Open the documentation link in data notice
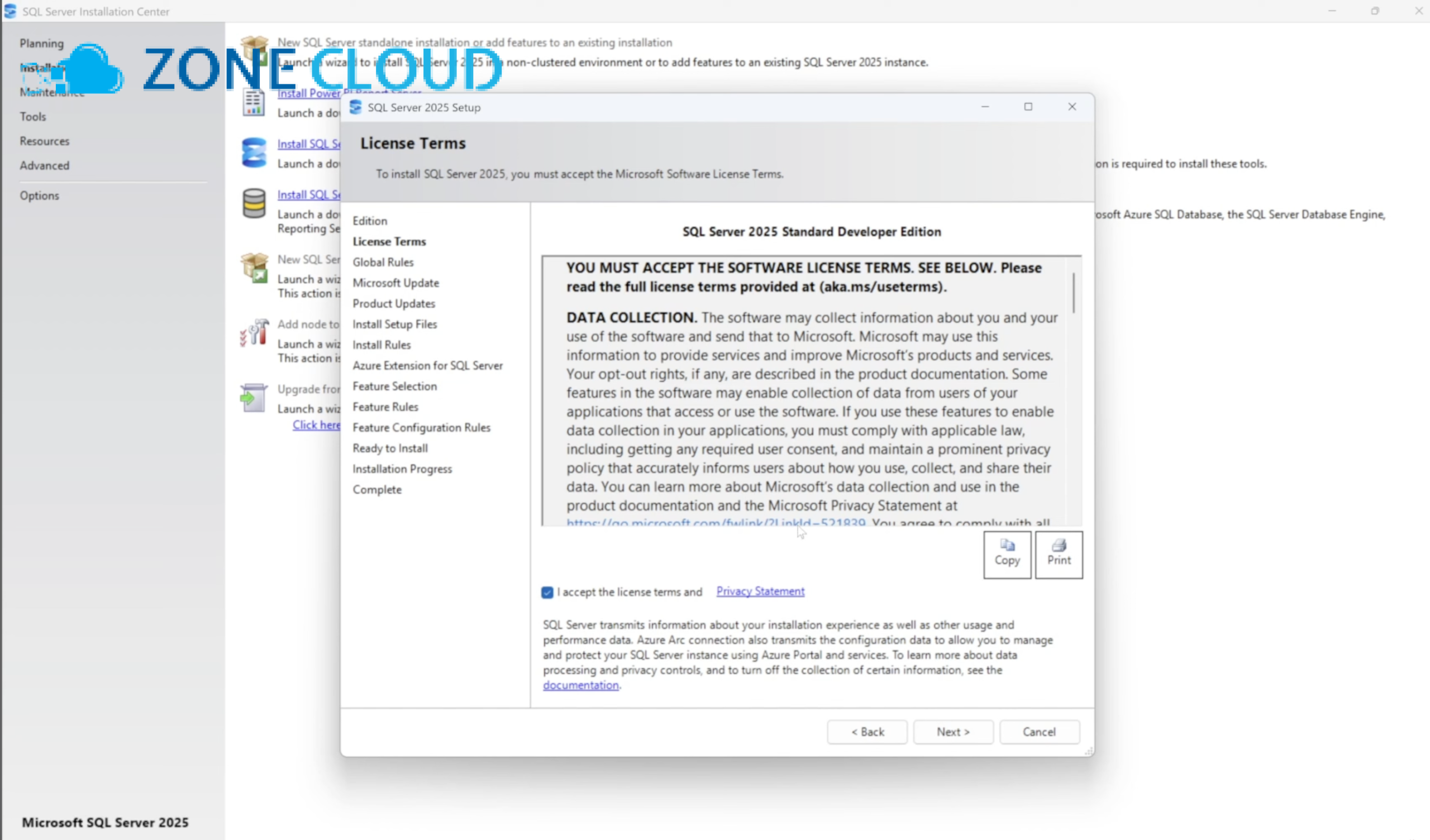Screen dimensions: 1430x840 point(580,685)
